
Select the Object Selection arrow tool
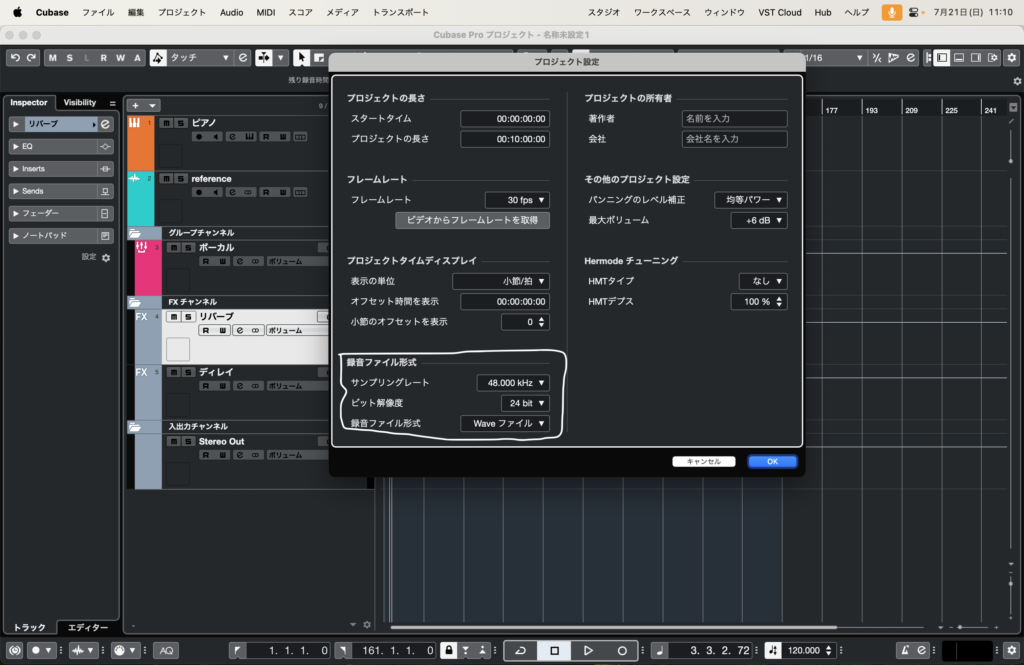point(299,58)
